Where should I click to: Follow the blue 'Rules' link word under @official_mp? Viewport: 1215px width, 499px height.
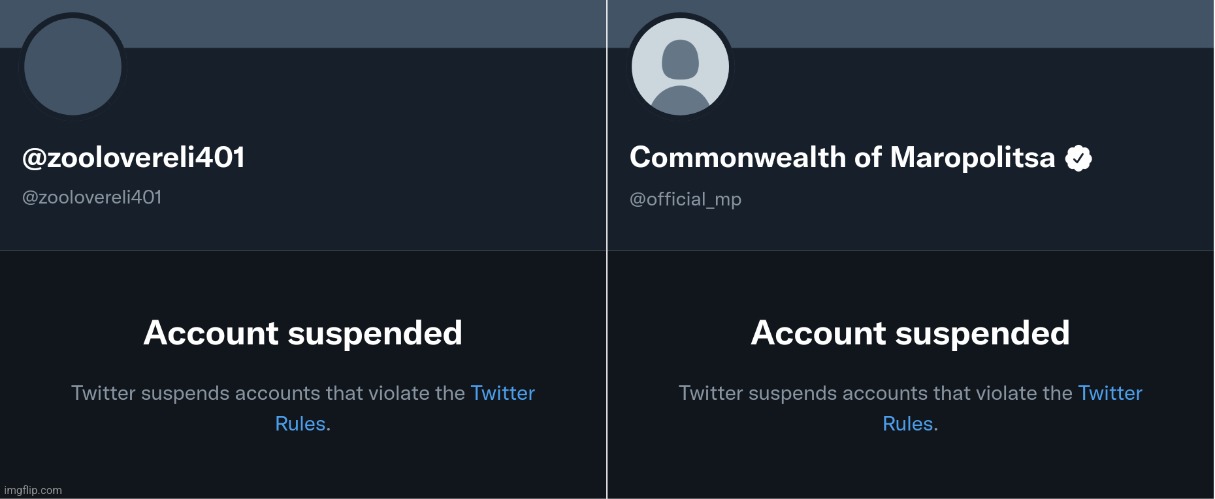(x=908, y=424)
